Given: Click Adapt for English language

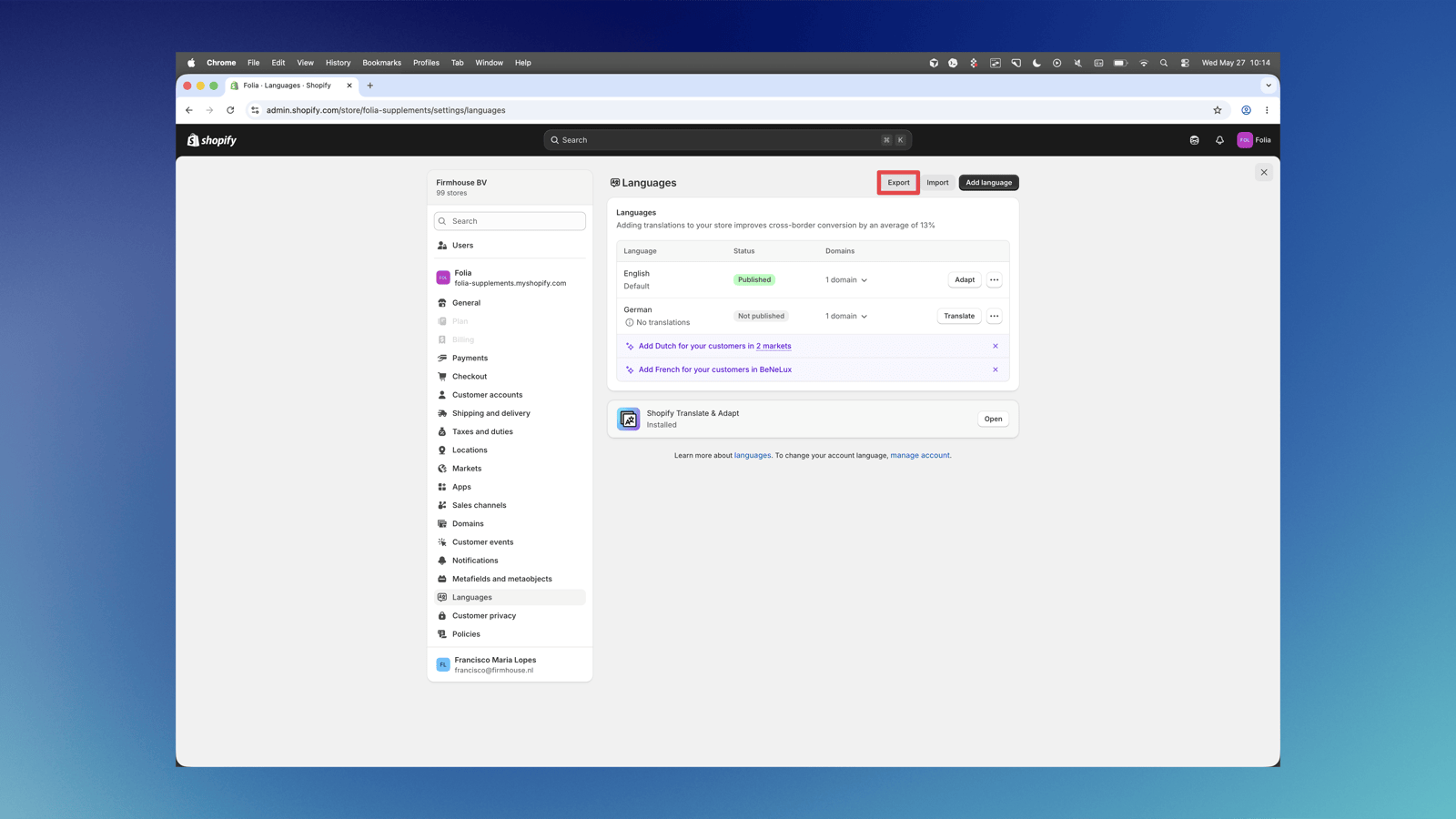Looking at the screenshot, I should 965,279.
